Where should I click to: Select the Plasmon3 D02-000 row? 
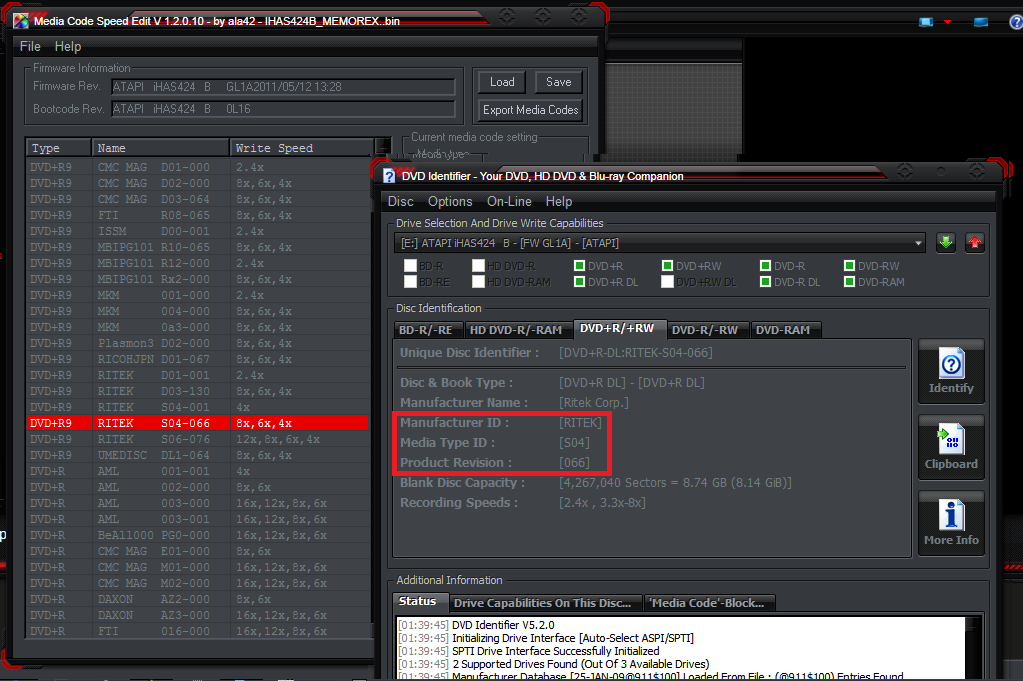(x=198, y=343)
